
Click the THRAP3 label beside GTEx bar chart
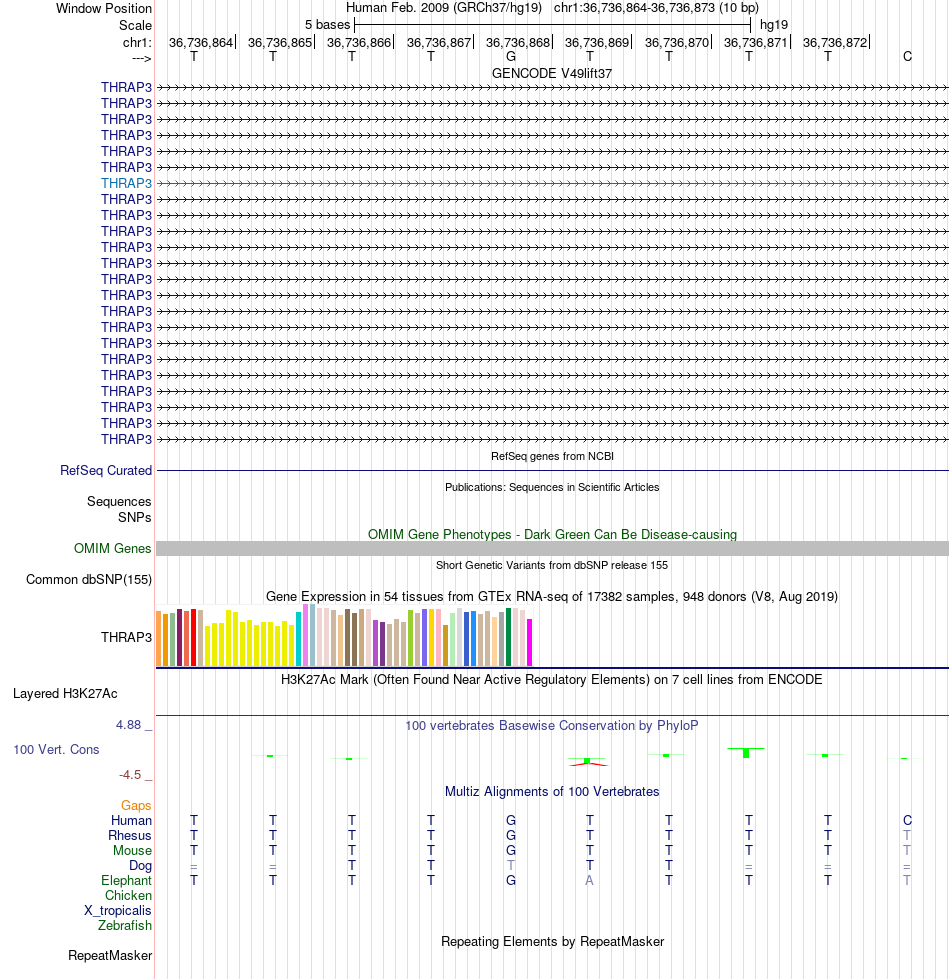(x=126, y=637)
